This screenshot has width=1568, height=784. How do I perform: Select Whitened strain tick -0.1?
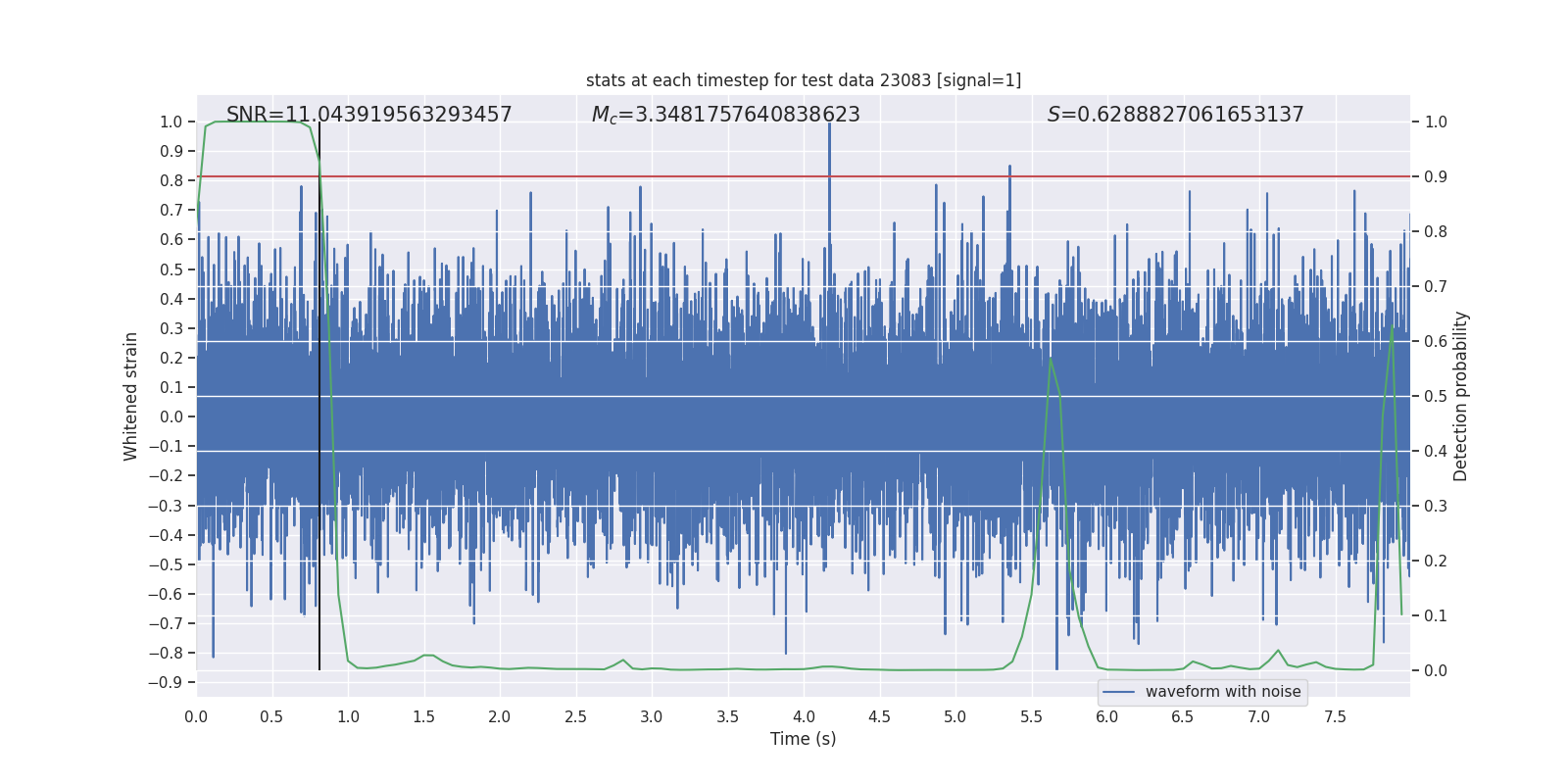tap(166, 446)
